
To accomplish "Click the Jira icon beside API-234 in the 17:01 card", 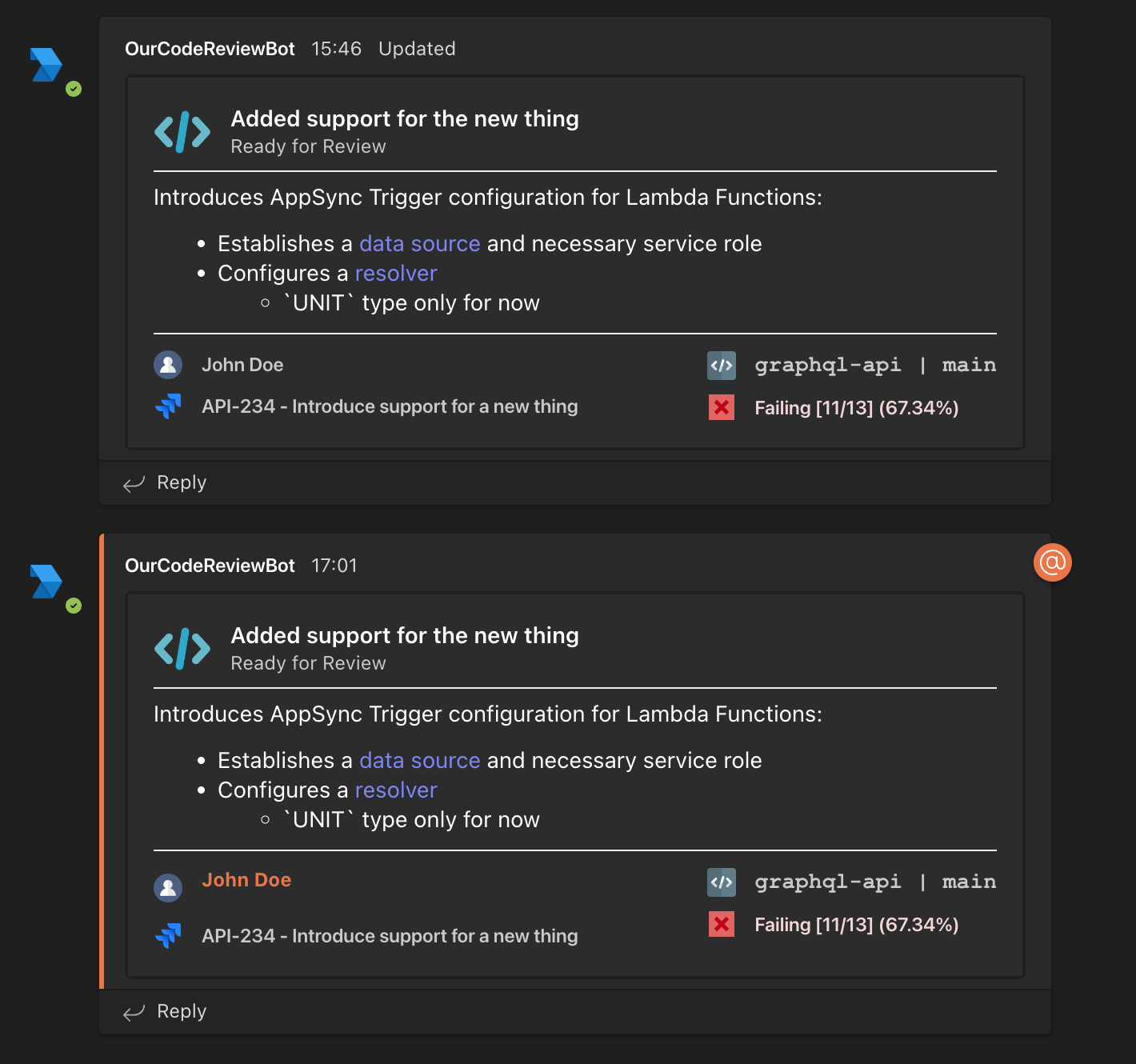I will point(168,935).
